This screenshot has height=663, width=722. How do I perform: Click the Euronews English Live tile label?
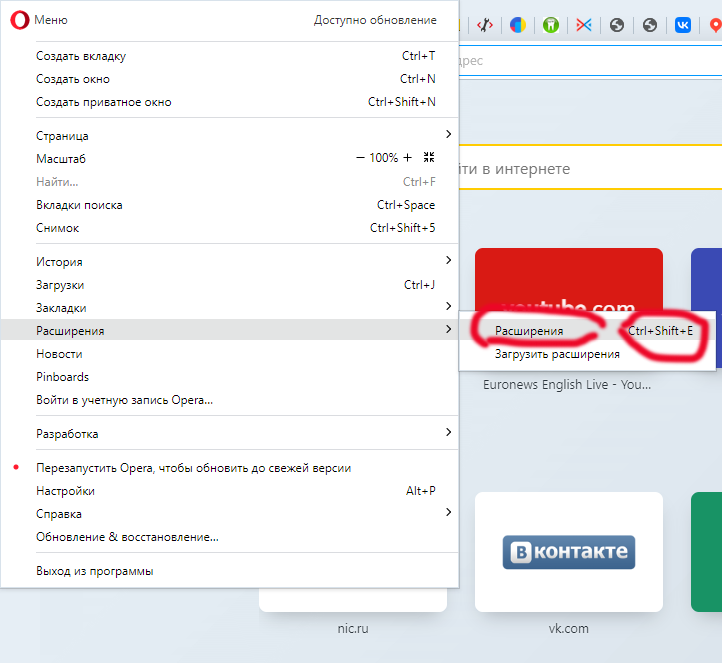(x=567, y=384)
